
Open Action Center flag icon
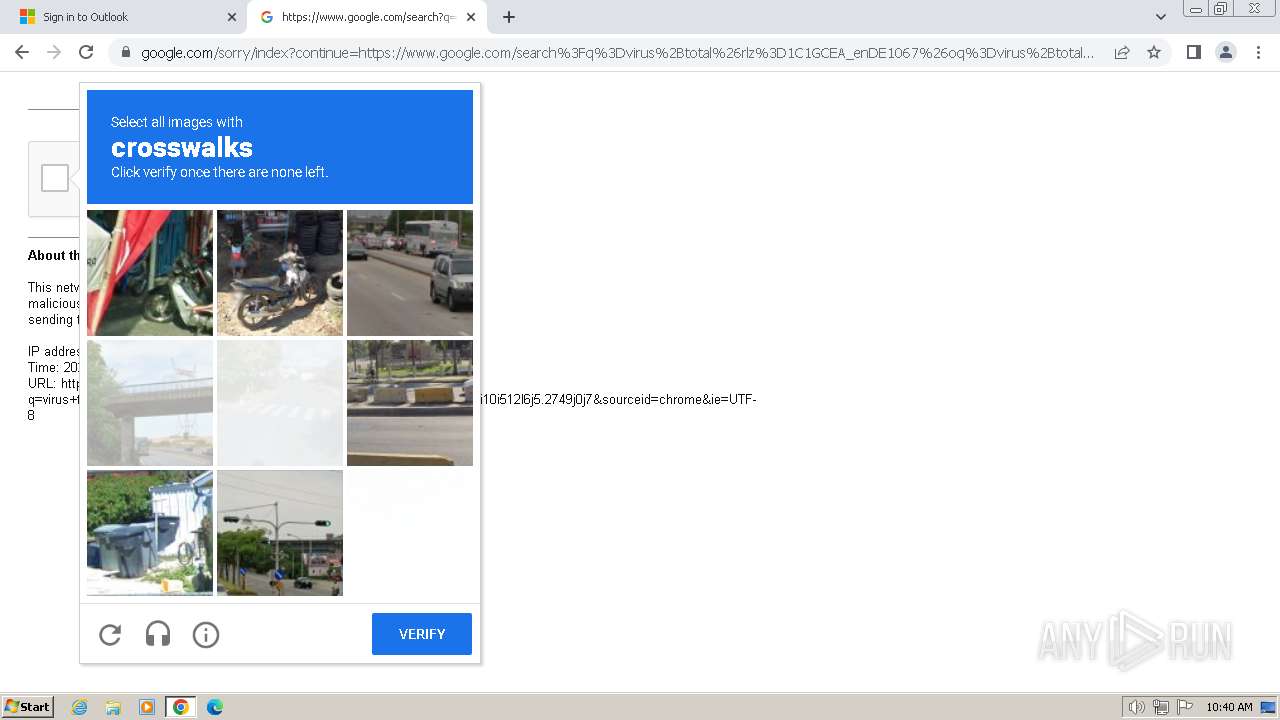coord(1185,707)
